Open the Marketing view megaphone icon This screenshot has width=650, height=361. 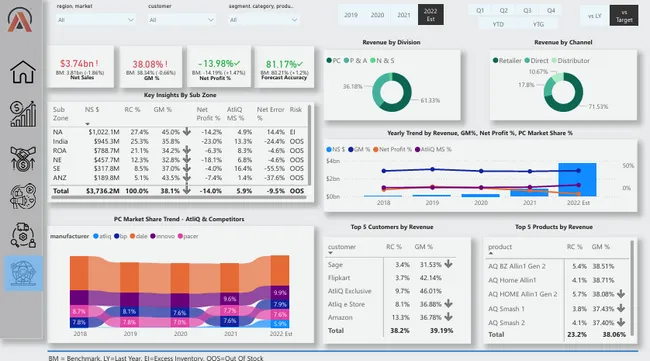pos(23,196)
